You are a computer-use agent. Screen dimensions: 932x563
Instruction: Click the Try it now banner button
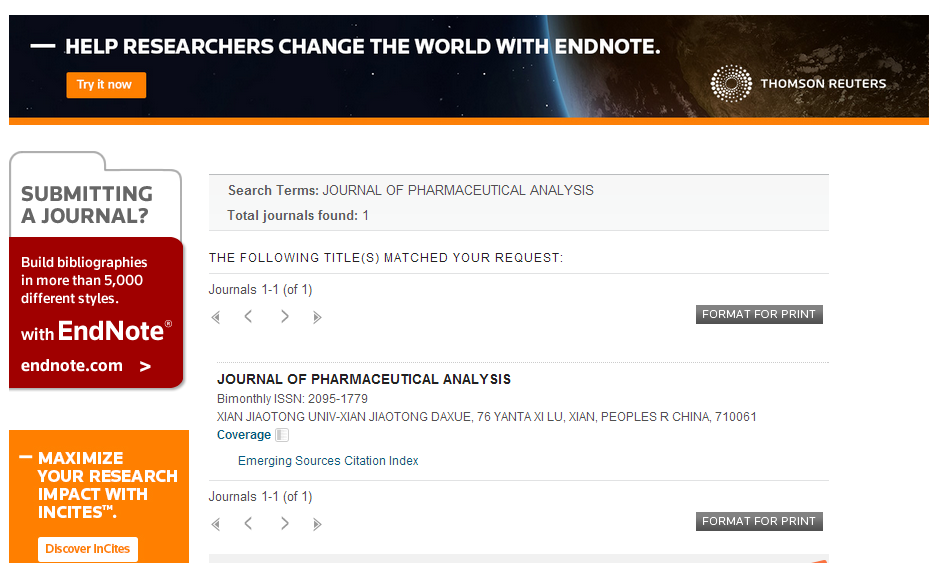pyautogui.click(x=106, y=85)
